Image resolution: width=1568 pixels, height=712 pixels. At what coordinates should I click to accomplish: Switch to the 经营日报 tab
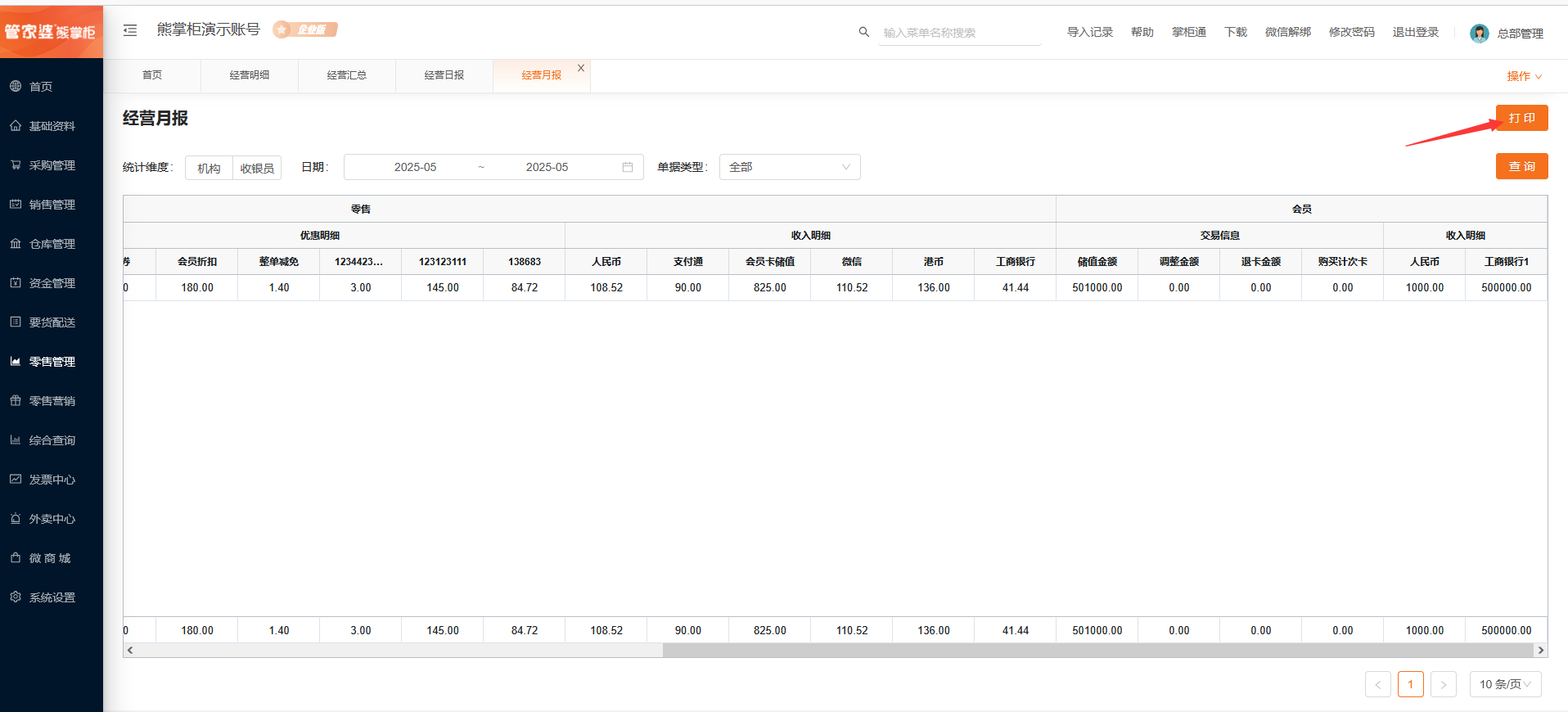tap(444, 75)
